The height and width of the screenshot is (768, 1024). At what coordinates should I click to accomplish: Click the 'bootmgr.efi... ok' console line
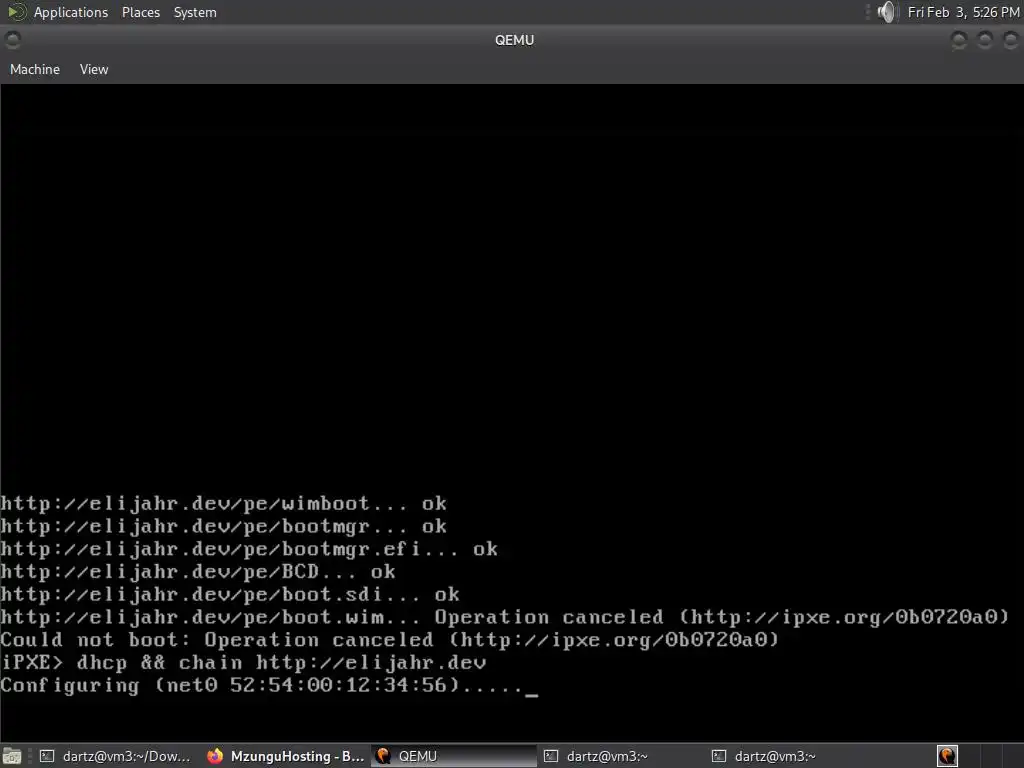coord(249,549)
